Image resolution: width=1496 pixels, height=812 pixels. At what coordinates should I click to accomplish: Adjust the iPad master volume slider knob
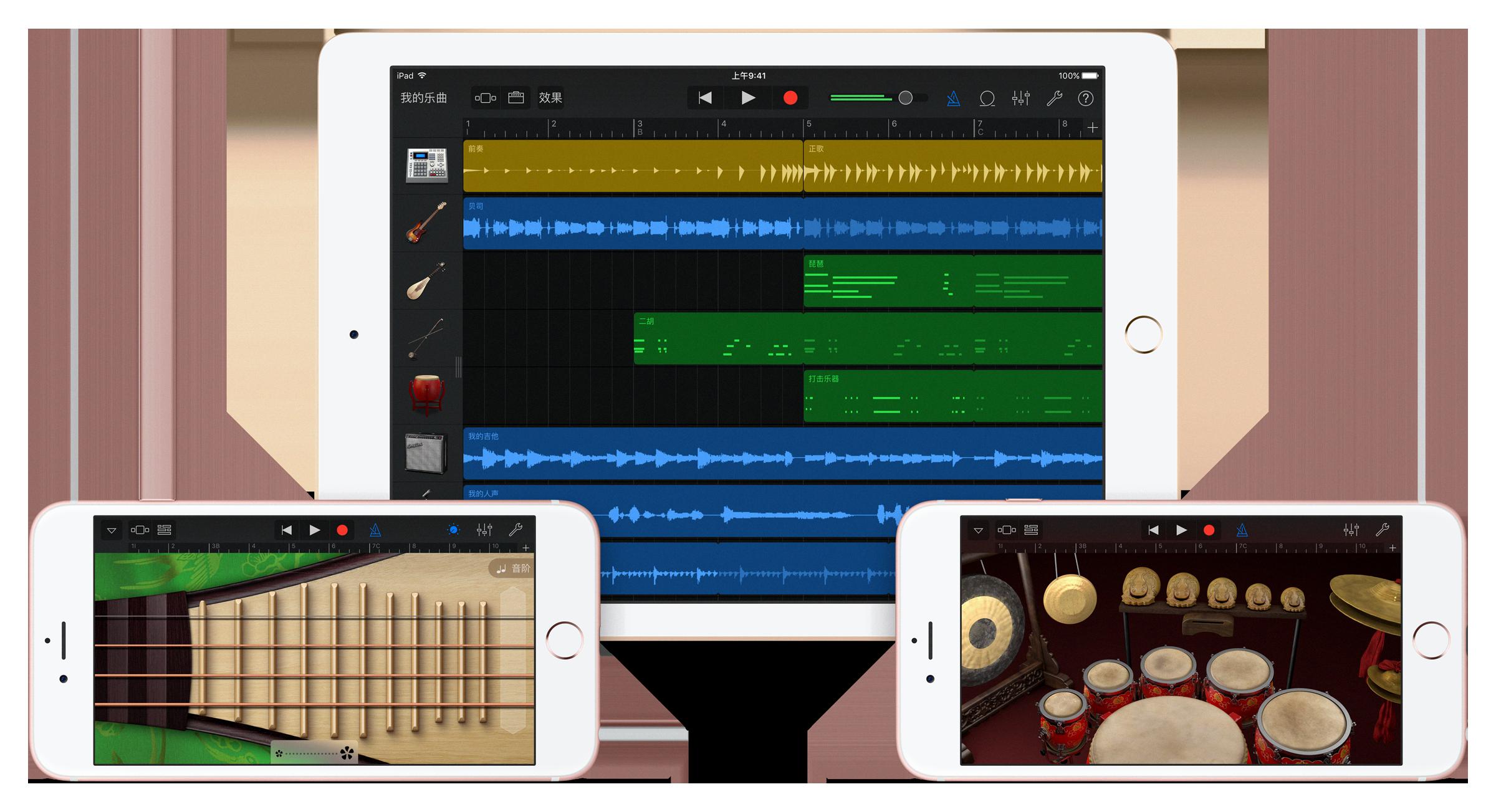point(906,98)
